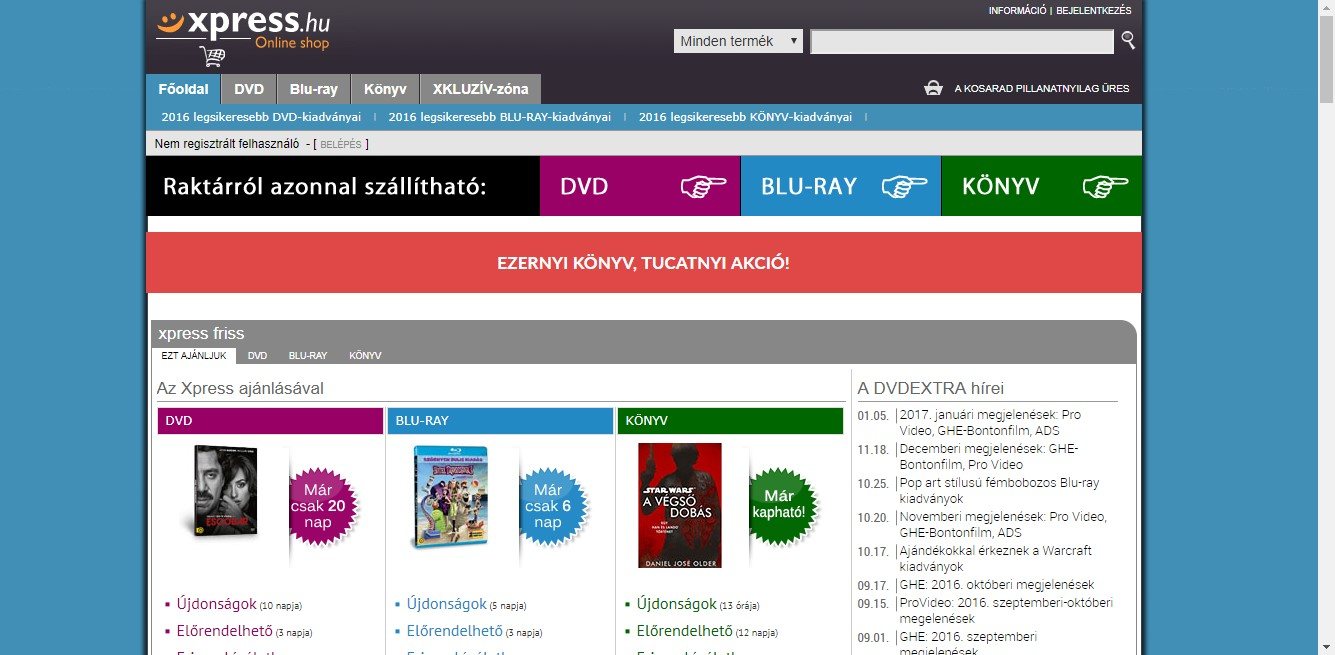Image resolution: width=1335 pixels, height=655 pixels.
Task: Click the BLU-RAY column header bar
Action: [500, 421]
